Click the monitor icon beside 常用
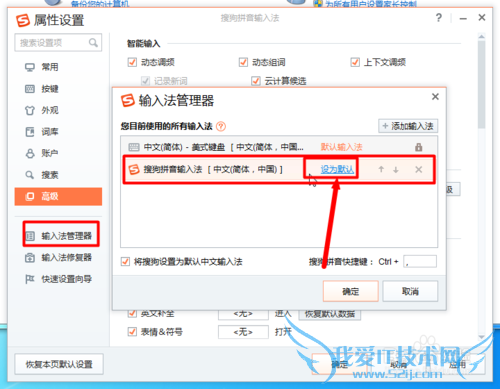Image resolution: width=500 pixels, height=389 pixels. (30, 67)
